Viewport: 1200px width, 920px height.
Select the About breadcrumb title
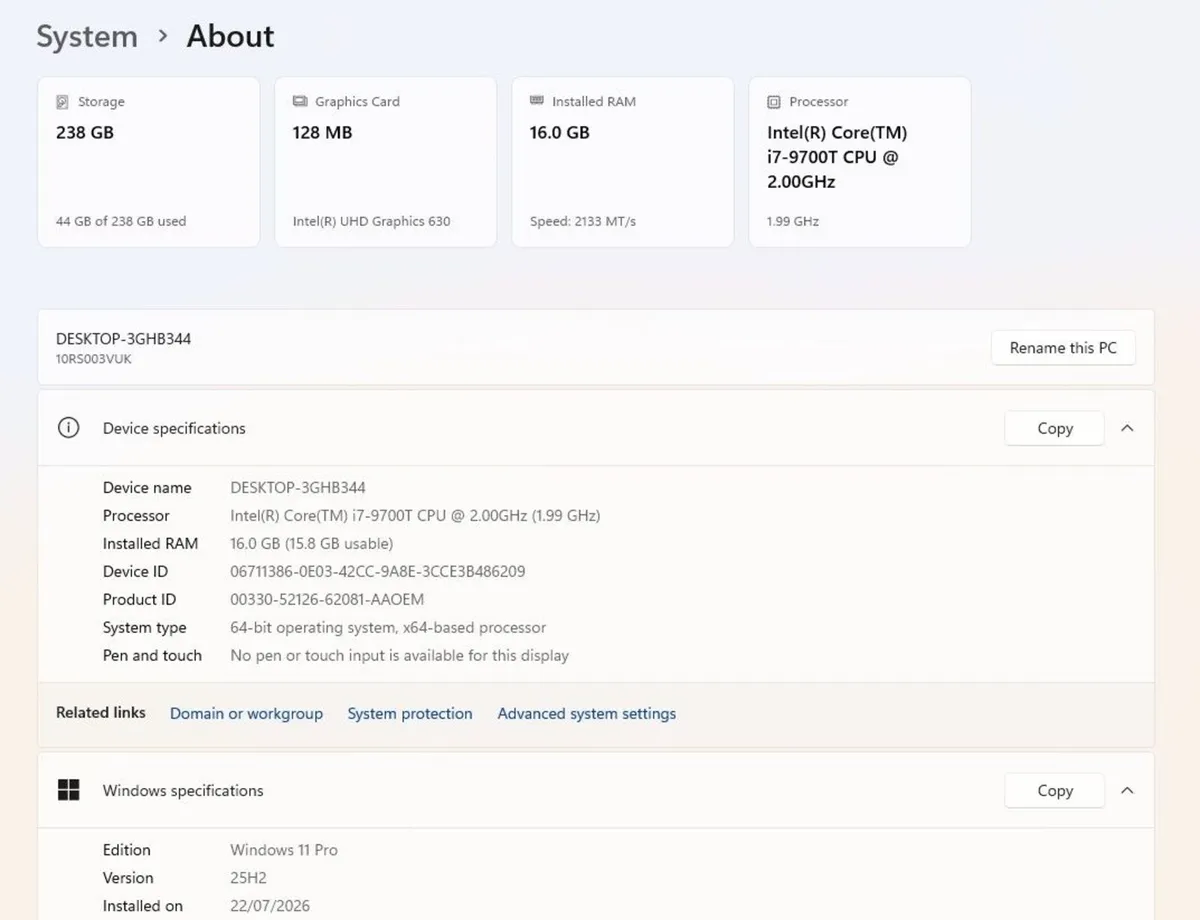coord(230,36)
